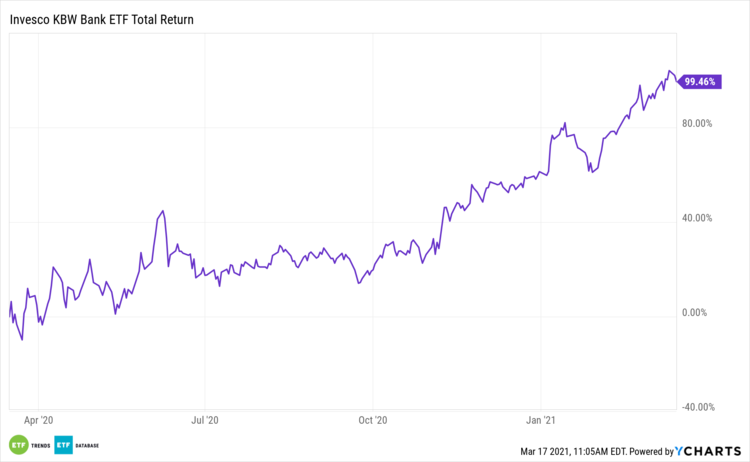Click the Jan '21 date label
Image resolution: width=750 pixels, height=462 pixels.
pyautogui.click(x=540, y=422)
